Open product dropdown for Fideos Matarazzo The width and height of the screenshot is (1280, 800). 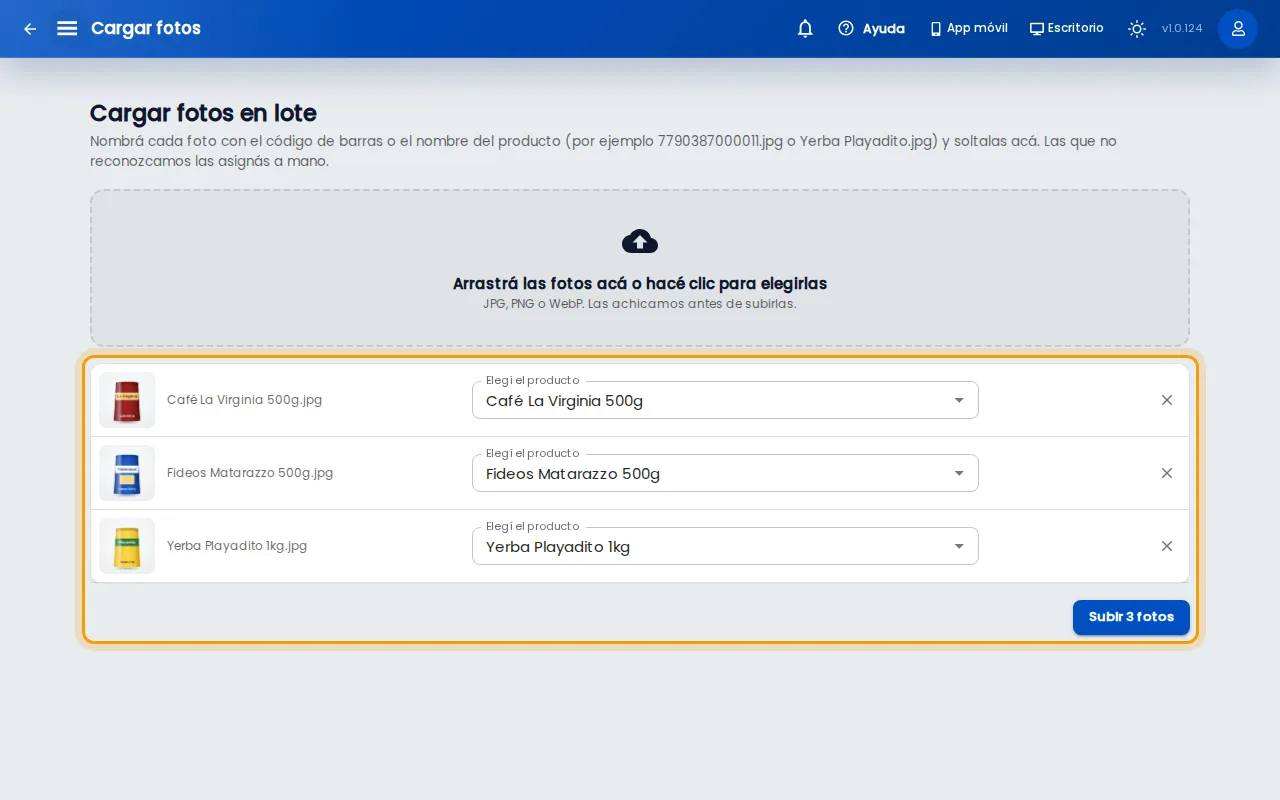pyautogui.click(x=725, y=473)
